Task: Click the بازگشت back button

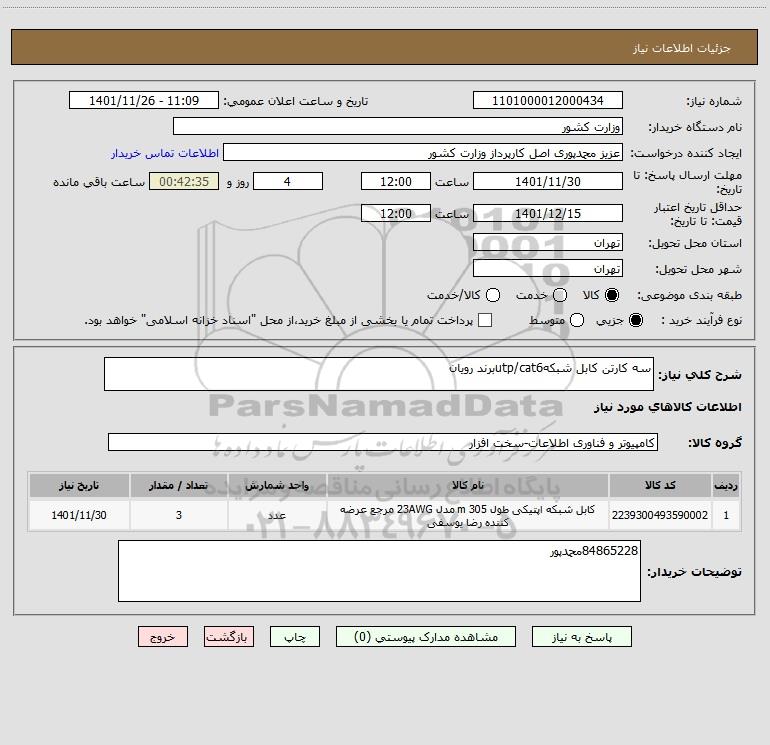Action: pyautogui.click(x=229, y=637)
